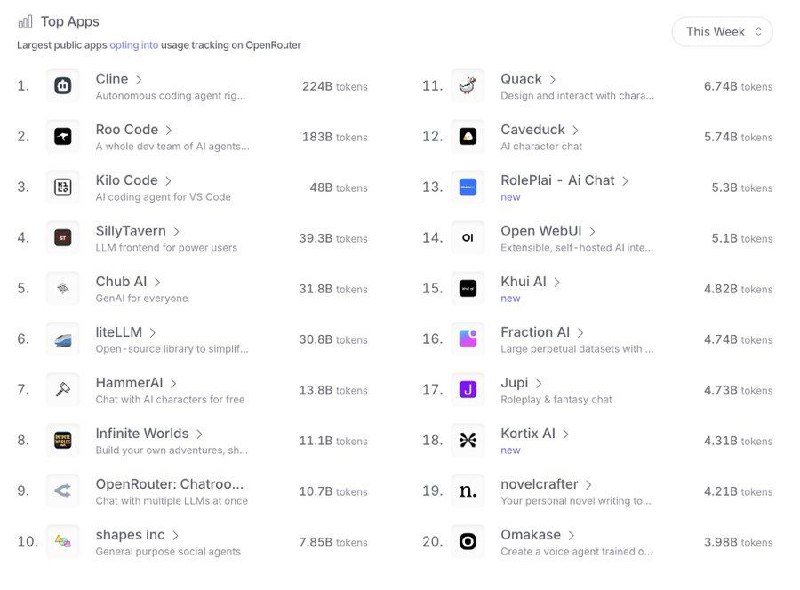Click the Top Apps bar chart icon
This screenshot has height=590, width=800.
point(25,21)
